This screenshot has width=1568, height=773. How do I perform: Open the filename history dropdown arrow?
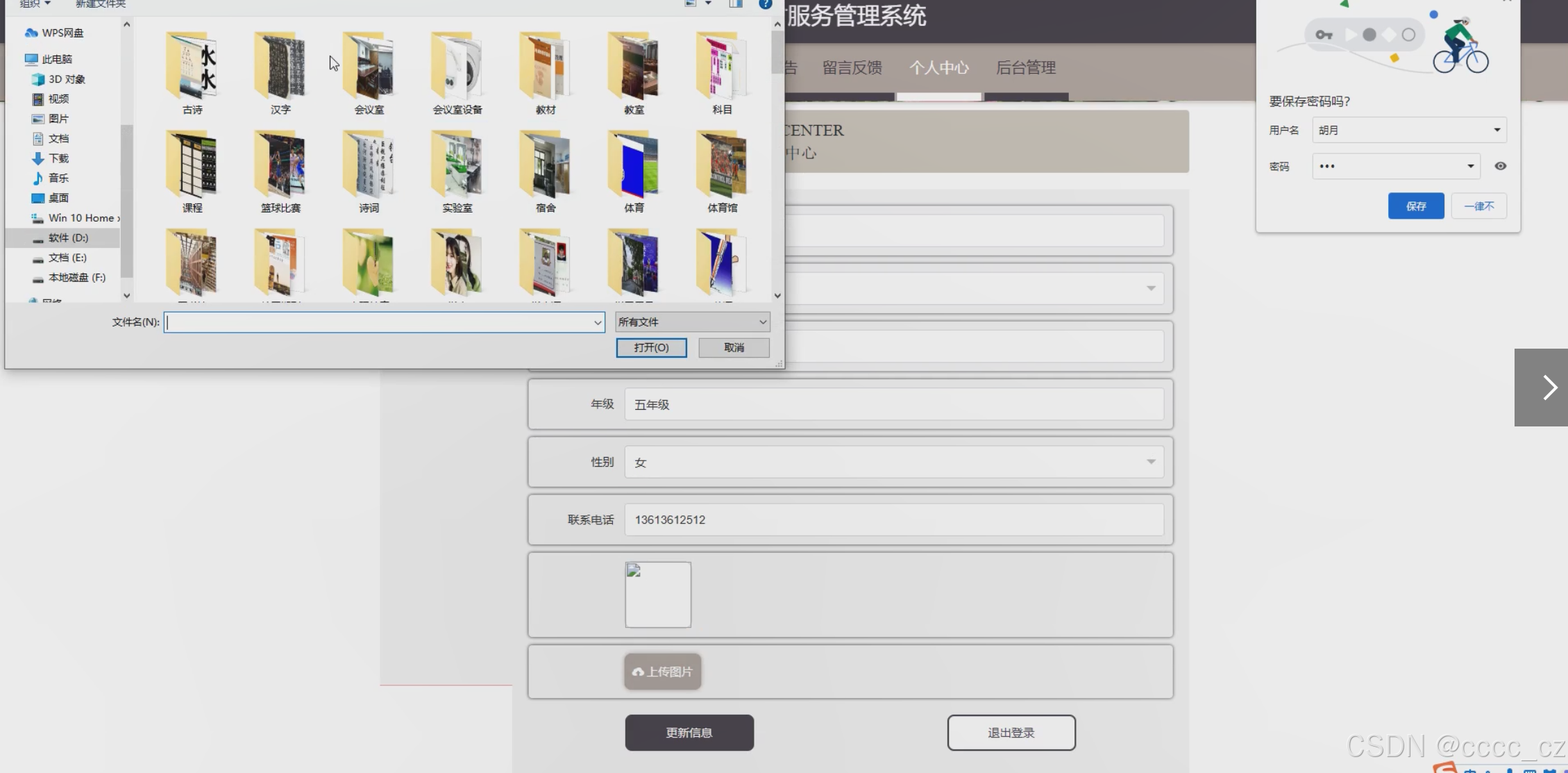597,322
